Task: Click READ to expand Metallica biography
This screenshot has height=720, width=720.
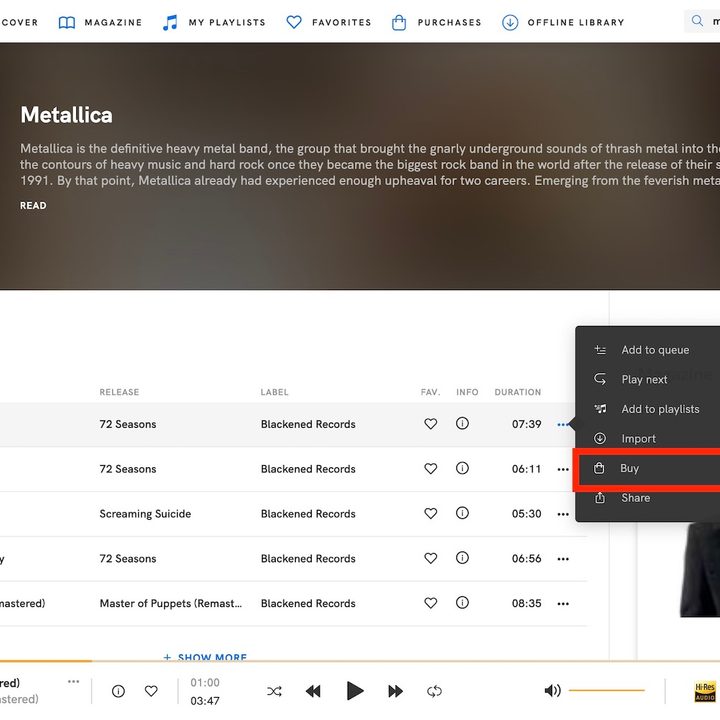Action: click(33, 206)
